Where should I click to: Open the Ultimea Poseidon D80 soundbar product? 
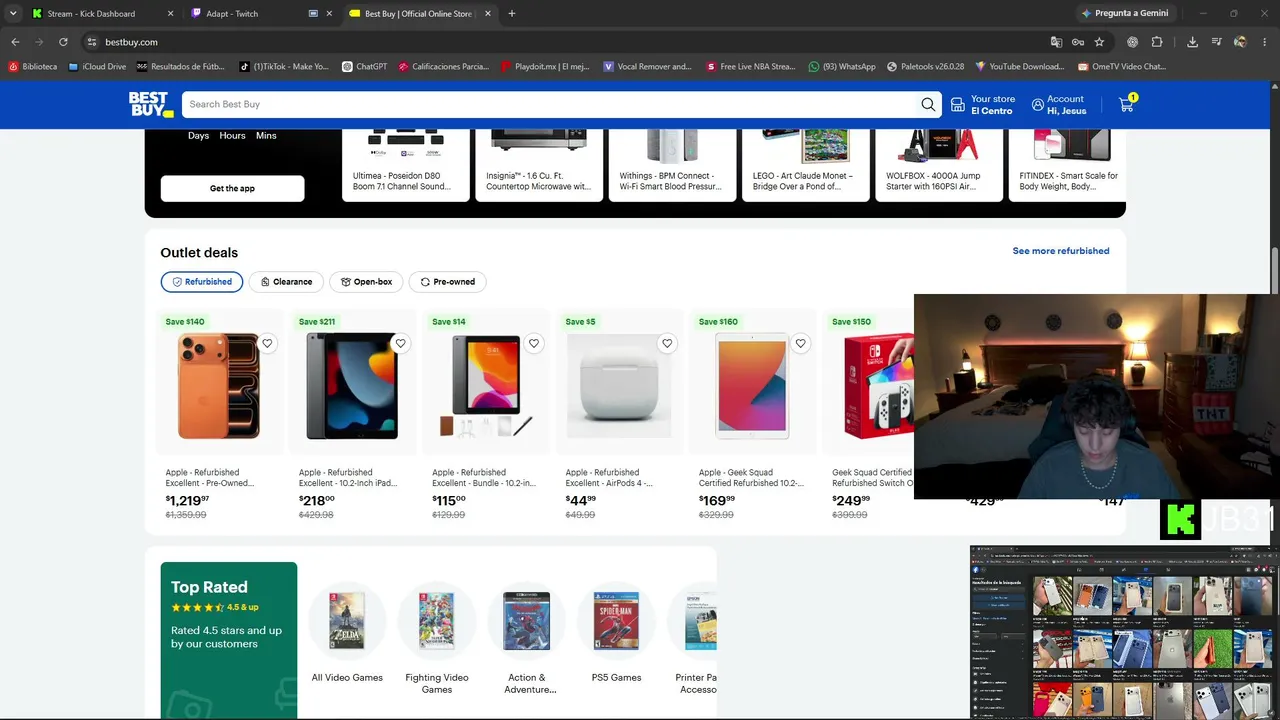(x=406, y=165)
